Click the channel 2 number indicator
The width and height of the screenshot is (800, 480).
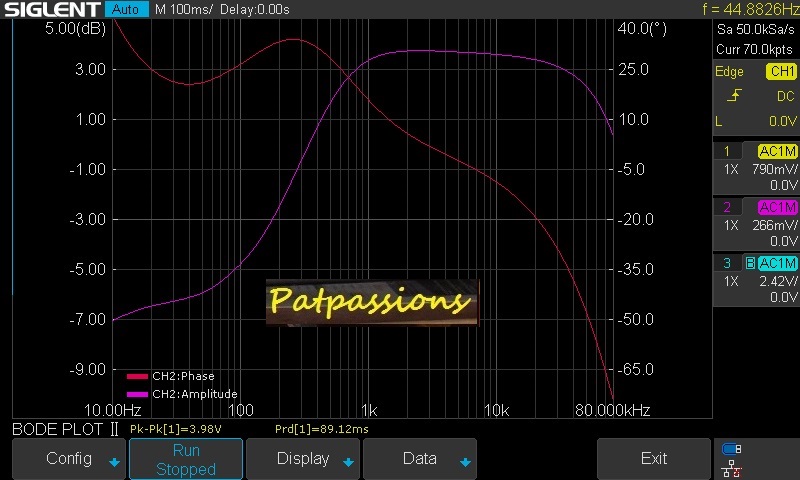(727, 207)
